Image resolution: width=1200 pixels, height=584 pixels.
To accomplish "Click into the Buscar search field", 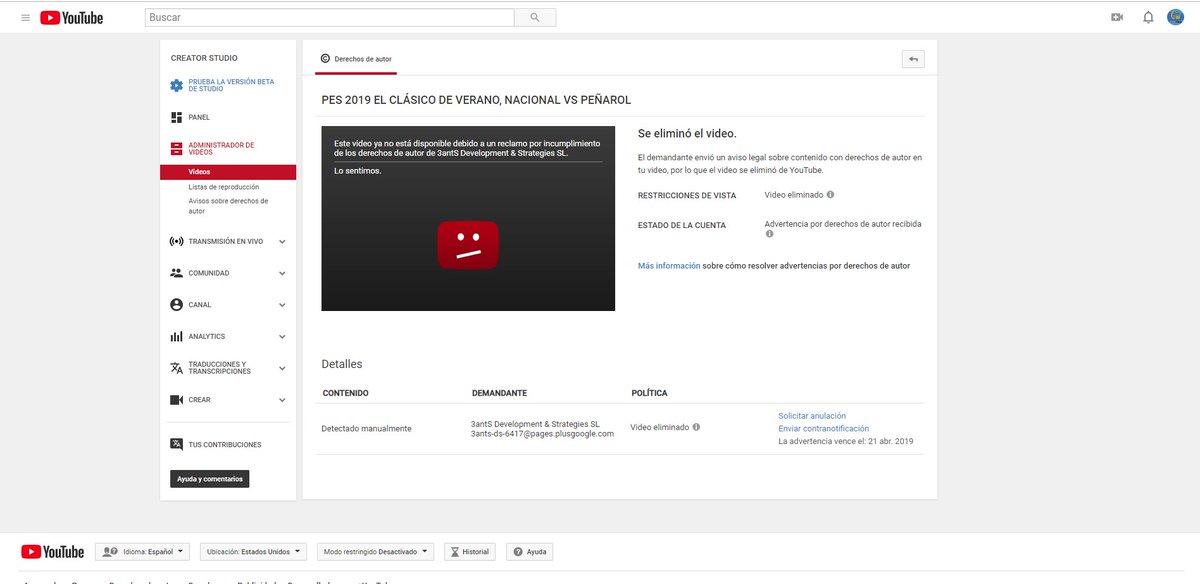I will (x=329, y=17).
